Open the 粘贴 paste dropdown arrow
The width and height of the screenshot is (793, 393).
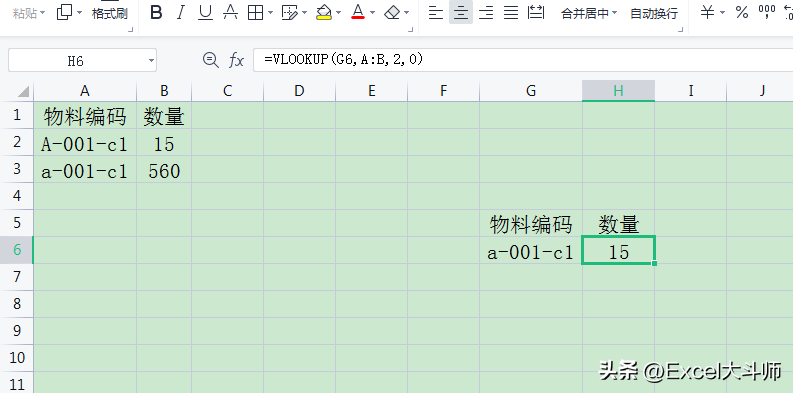coord(41,13)
